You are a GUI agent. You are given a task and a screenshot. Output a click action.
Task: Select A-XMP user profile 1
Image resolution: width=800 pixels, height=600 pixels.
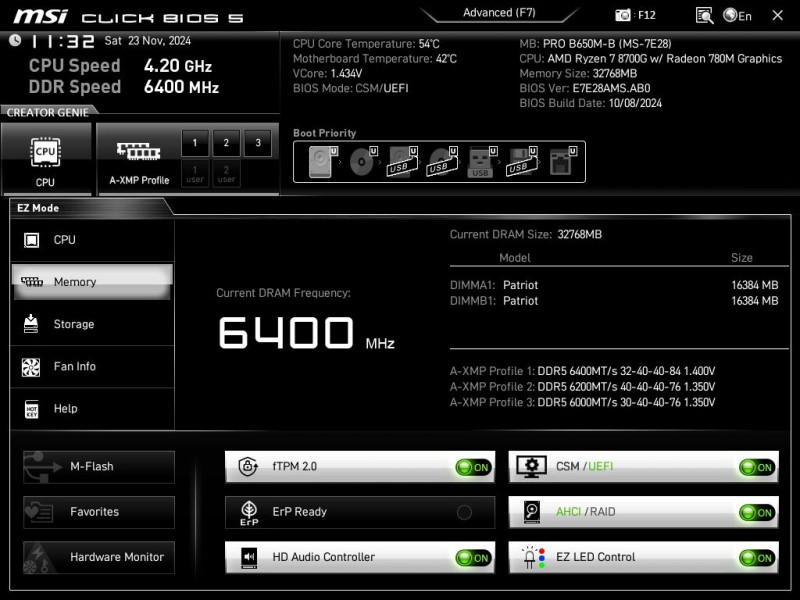pos(195,173)
